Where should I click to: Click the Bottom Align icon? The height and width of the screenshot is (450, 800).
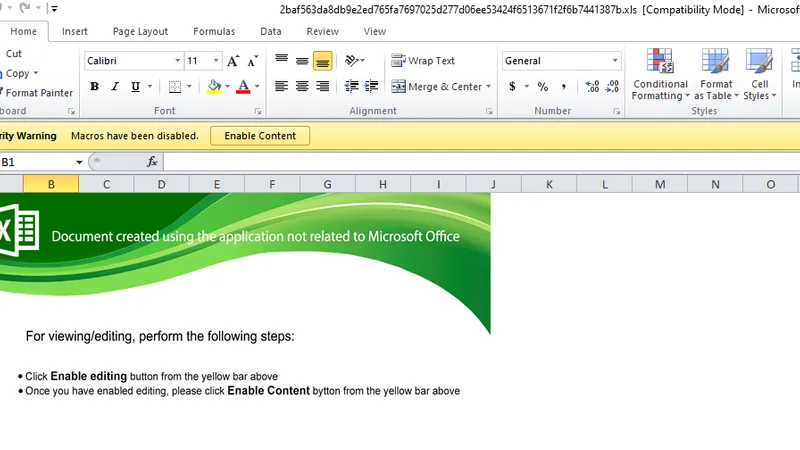(x=322, y=61)
